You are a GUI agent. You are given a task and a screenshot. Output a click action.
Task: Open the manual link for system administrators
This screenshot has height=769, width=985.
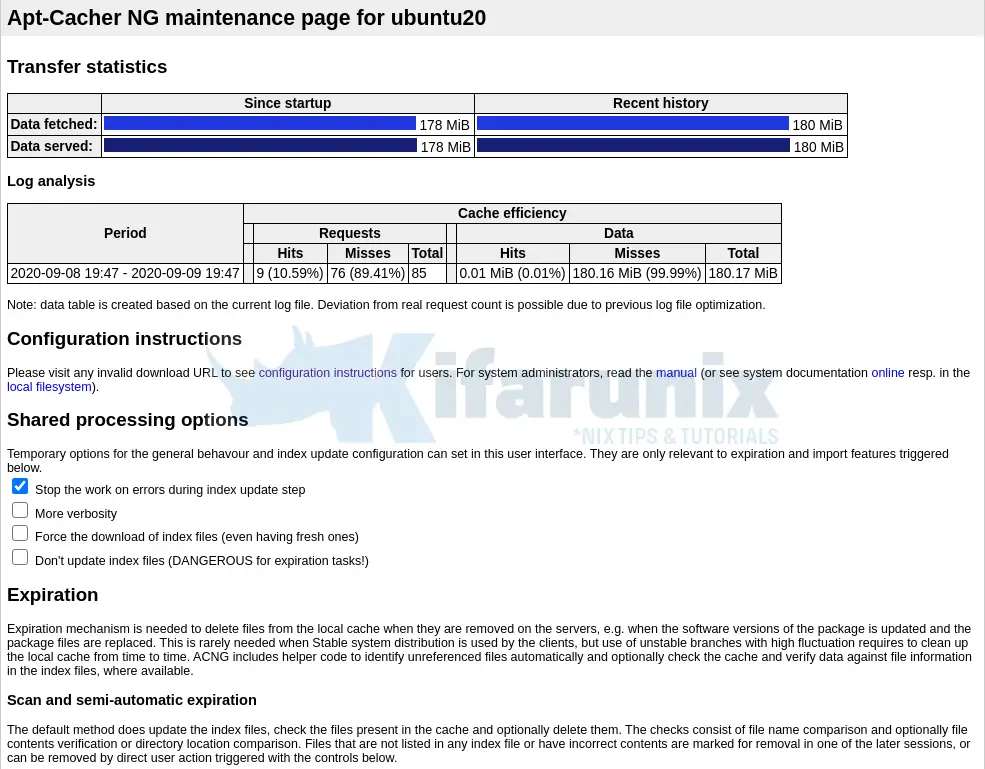click(x=676, y=373)
